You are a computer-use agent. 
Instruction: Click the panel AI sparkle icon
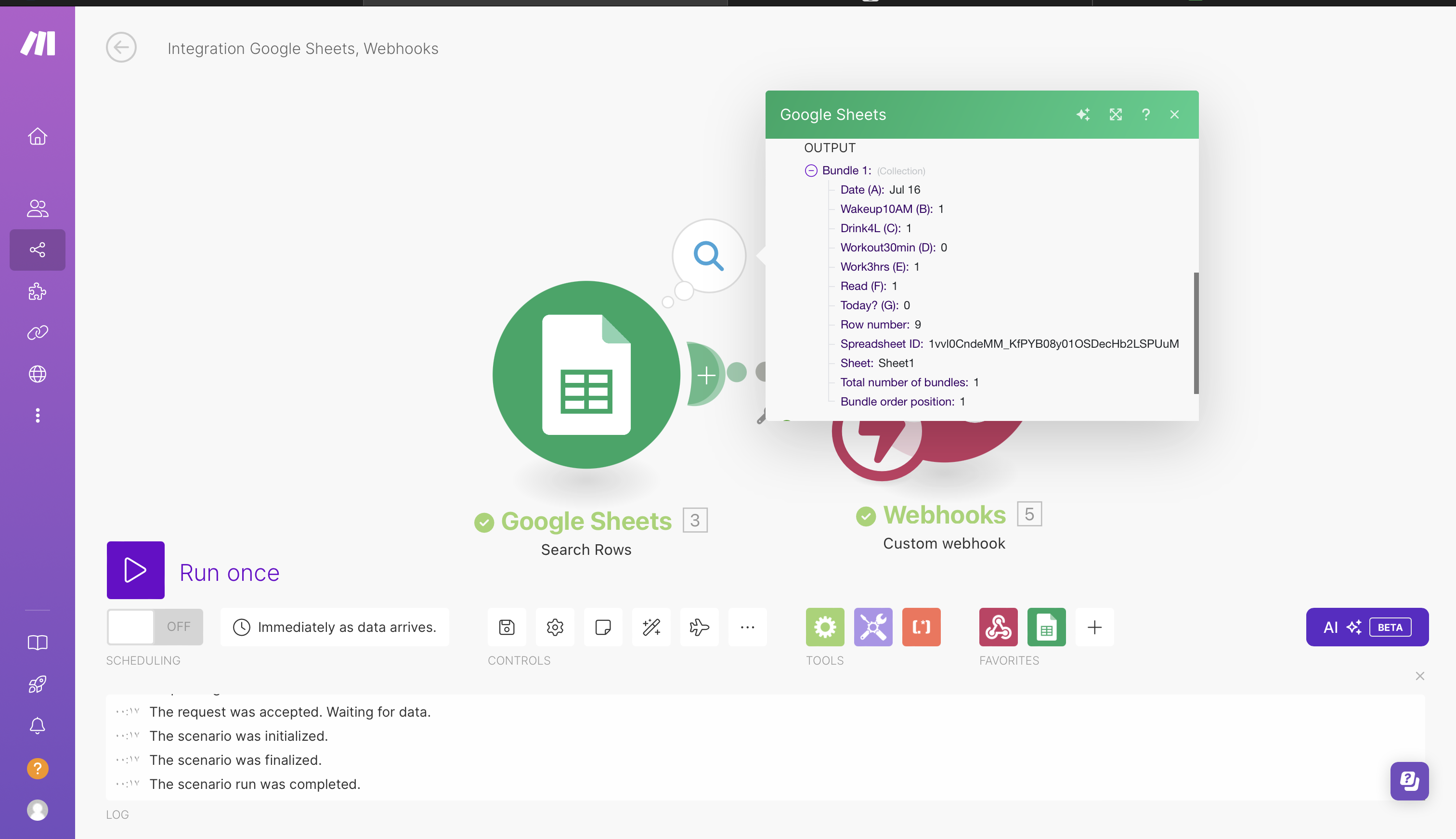[x=1083, y=115]
